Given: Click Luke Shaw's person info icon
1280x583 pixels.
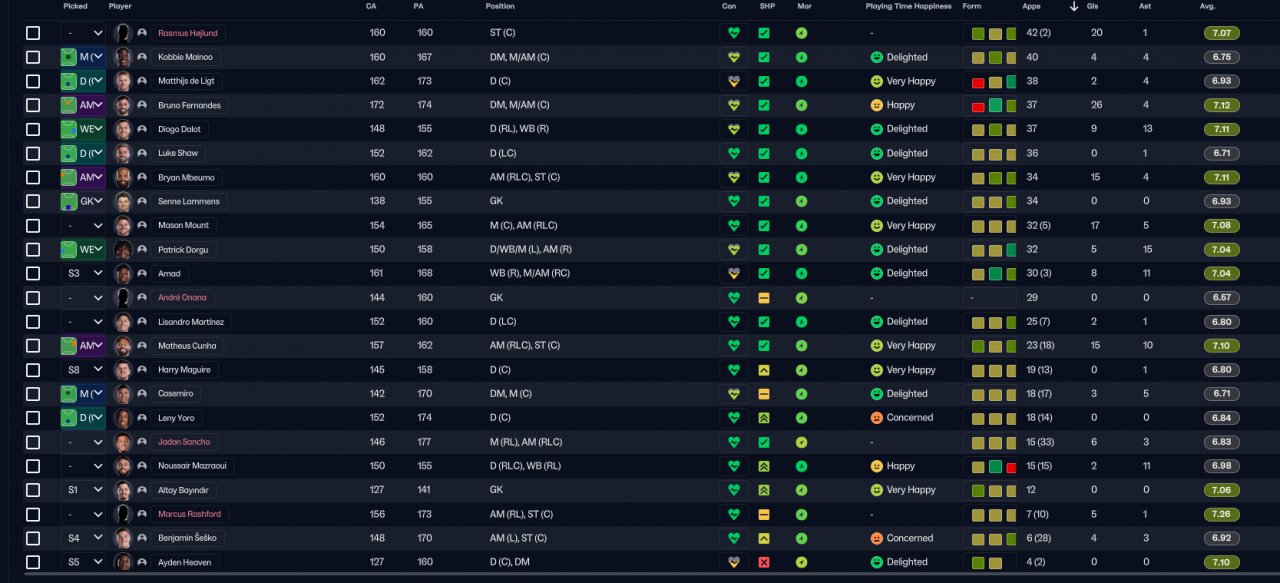Looking at the screenshot, I should tap(142, 153).
